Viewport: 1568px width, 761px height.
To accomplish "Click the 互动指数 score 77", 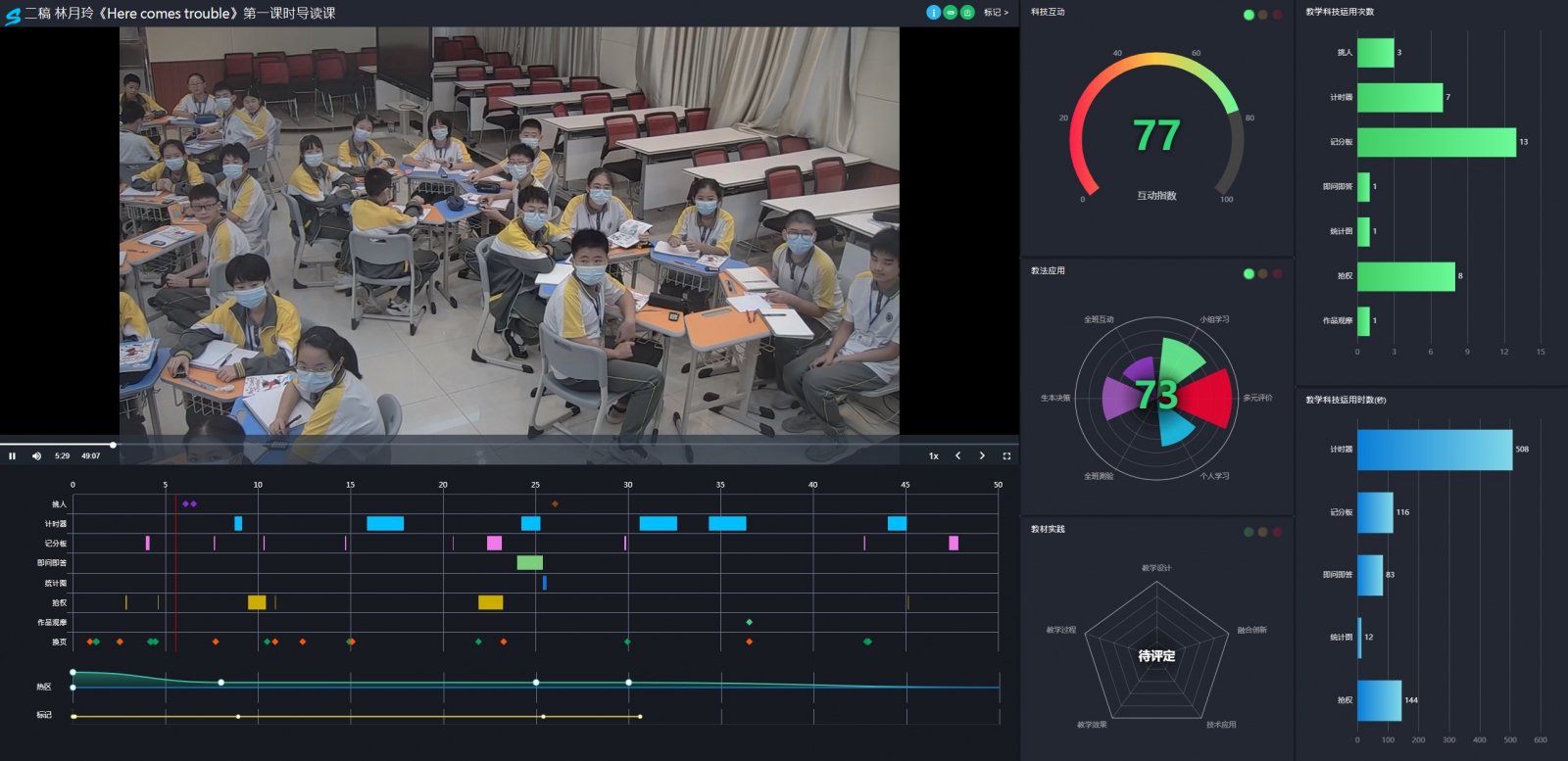I will point(1156,136).
